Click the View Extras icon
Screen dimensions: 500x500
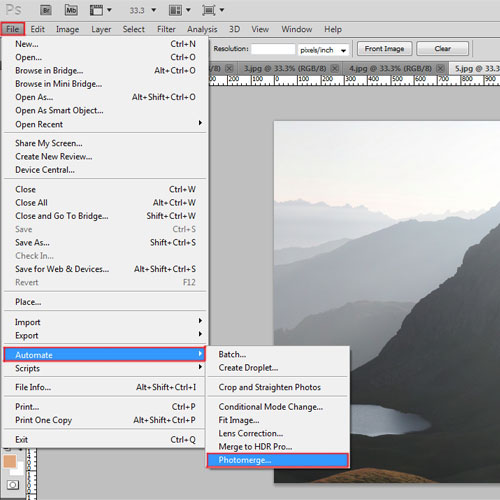(96, 10)
